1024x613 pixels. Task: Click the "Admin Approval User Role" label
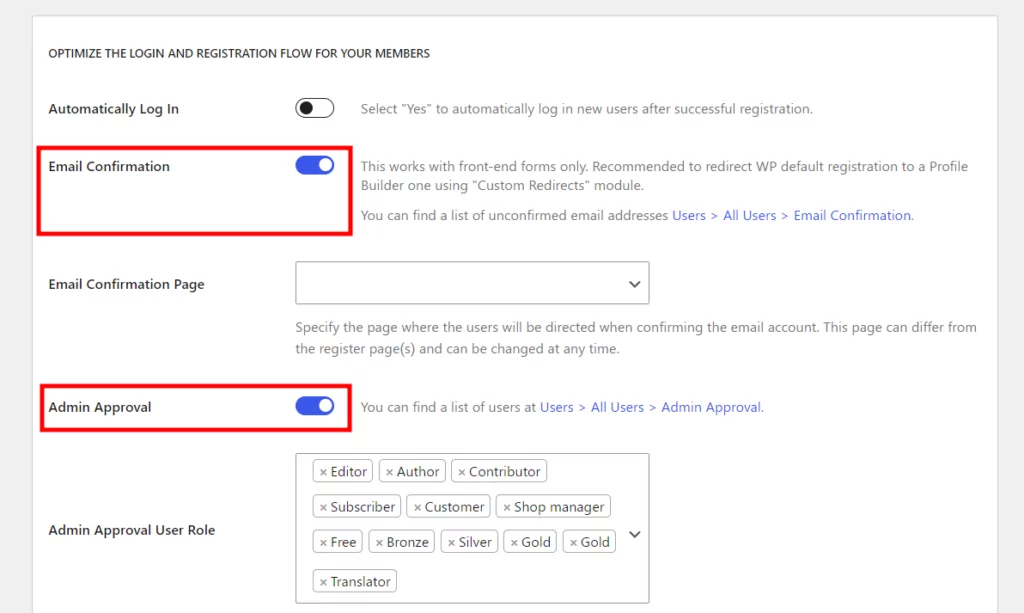coord(132,530)
